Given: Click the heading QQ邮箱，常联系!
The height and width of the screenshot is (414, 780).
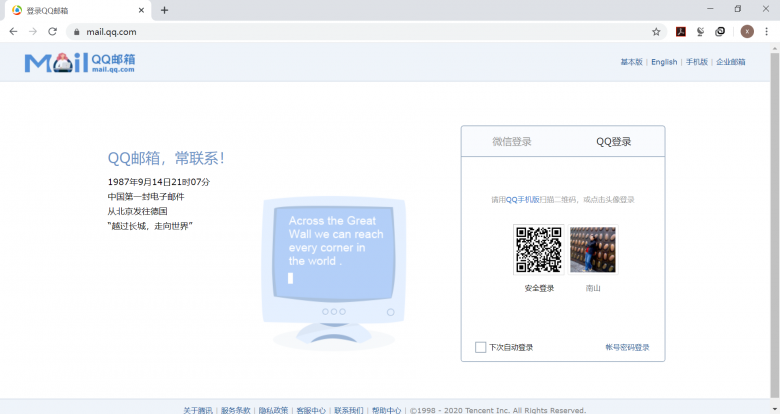Looking at the screenshot, I should [166, 158].
